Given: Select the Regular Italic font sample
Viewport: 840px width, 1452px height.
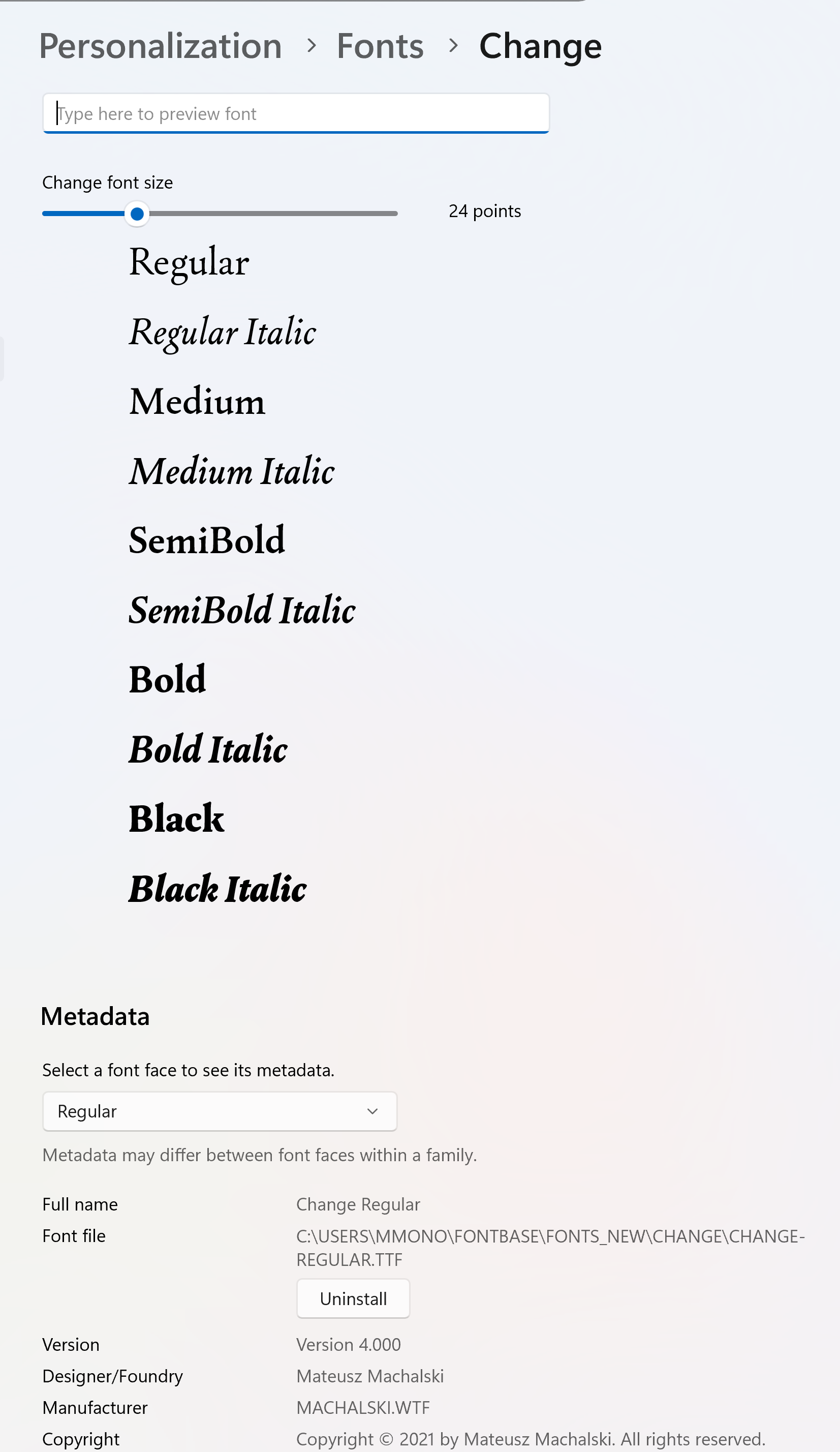Looking at the screenshot, I should 222,332.
